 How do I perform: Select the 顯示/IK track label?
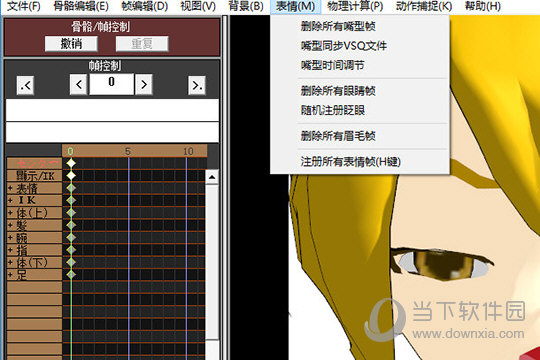coord(34,176)
